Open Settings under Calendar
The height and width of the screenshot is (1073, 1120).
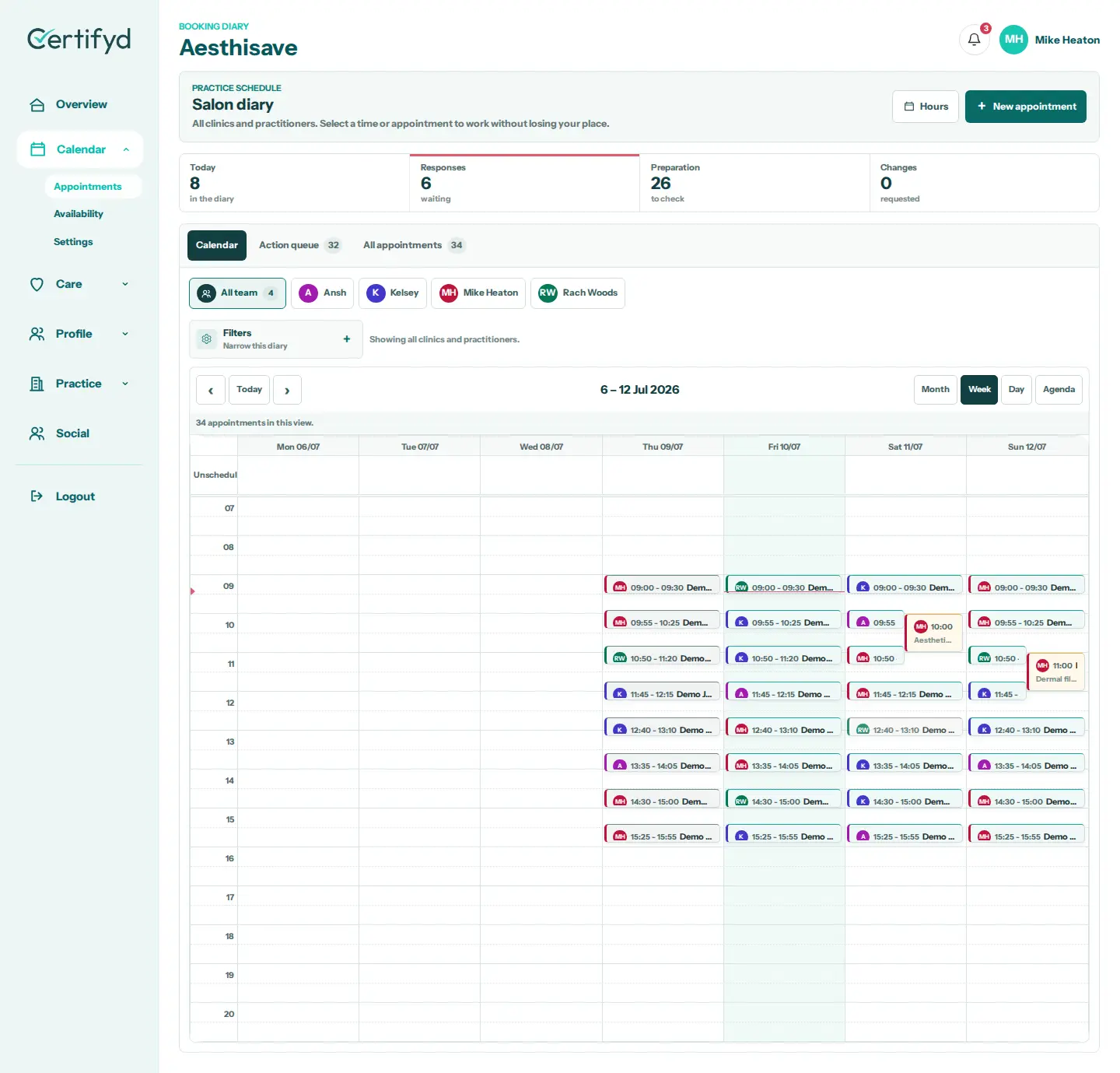[x=73, y=242]
